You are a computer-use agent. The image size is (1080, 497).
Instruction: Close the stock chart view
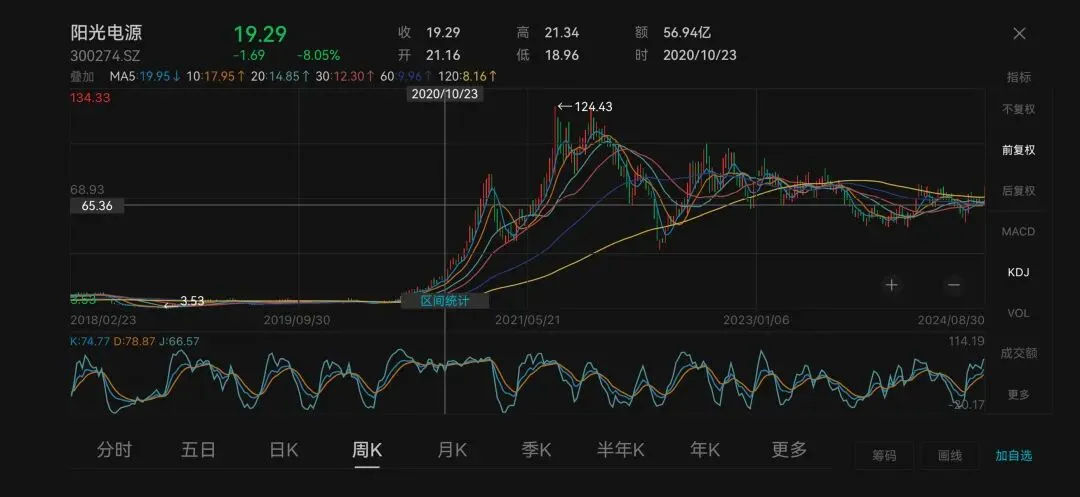coord(1019,33)
